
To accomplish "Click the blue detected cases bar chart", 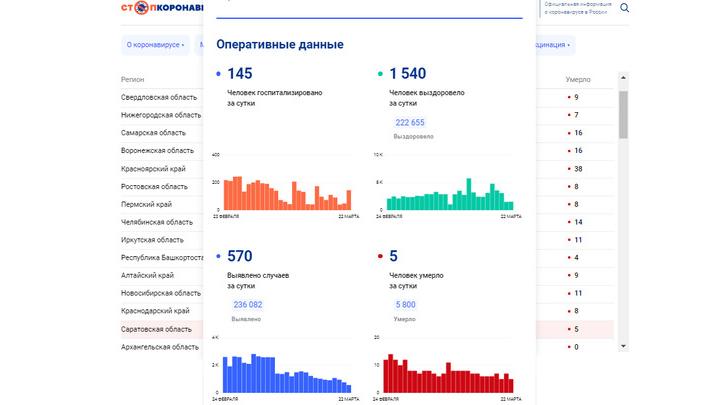I will [286, 373].
